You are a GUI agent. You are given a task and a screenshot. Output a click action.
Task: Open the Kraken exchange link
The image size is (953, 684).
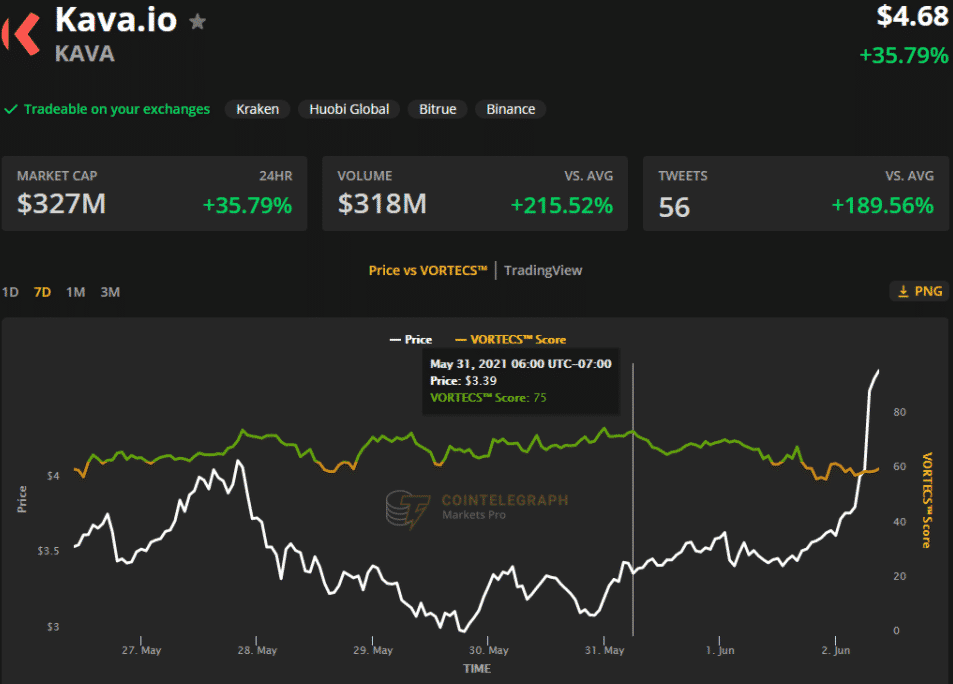point(257,109)
